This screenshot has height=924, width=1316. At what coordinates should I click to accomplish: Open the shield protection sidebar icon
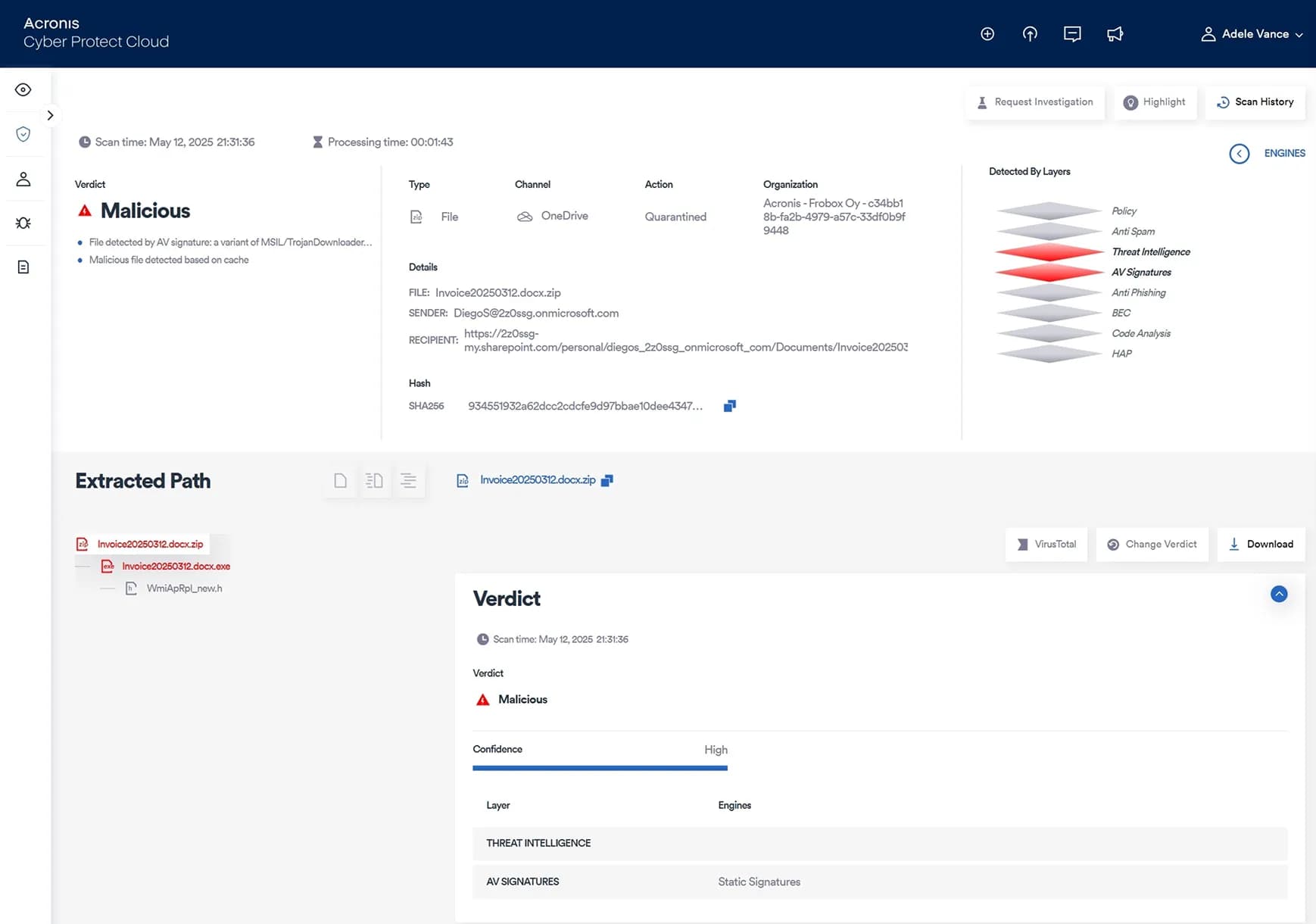point(23,134)
